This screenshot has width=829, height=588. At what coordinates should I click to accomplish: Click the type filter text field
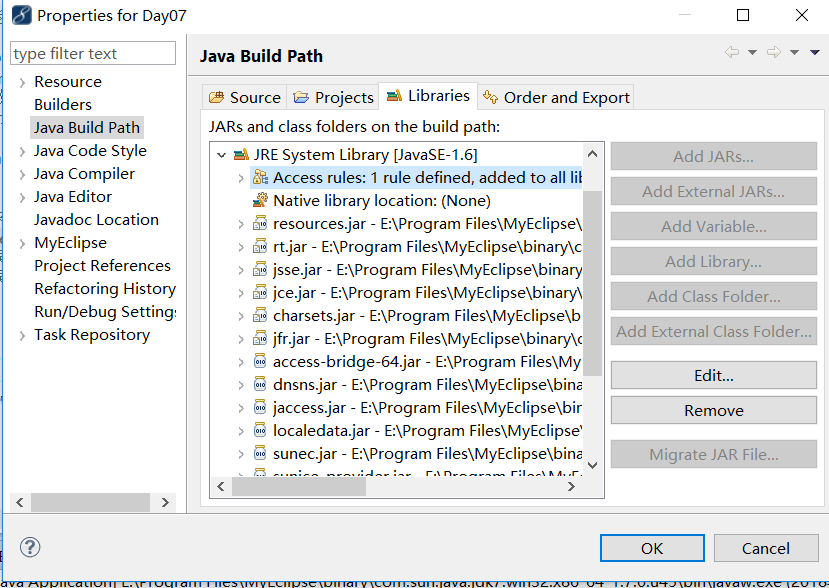tap(93, 53)
